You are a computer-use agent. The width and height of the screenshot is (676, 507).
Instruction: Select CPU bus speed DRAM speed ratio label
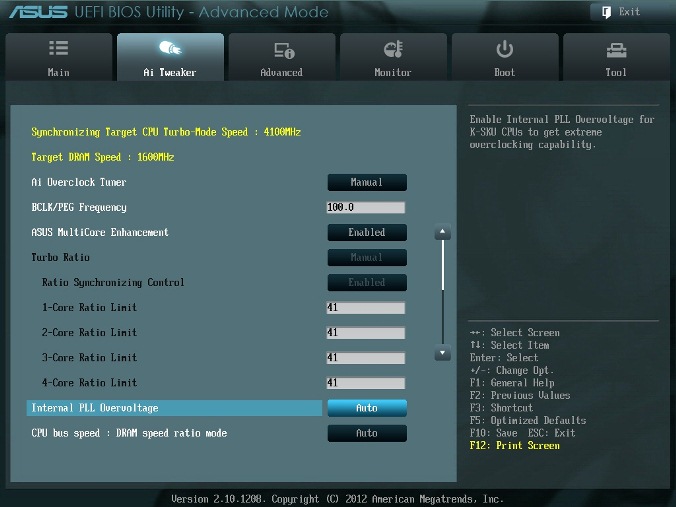click(129, 433)
